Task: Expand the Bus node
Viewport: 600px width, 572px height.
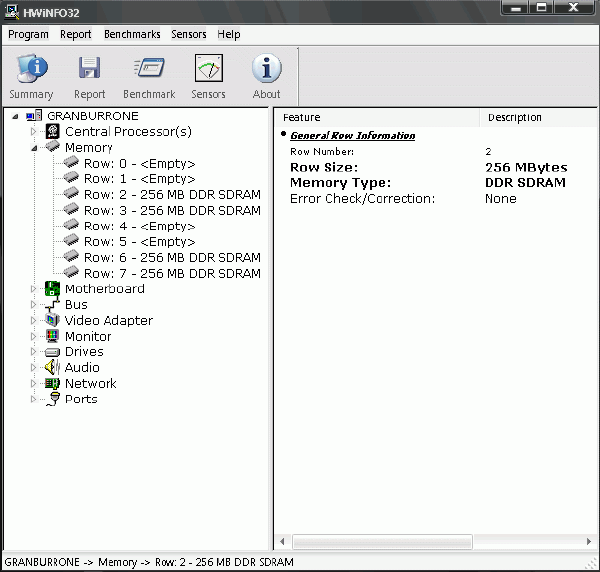Action: tap(33, 305)
